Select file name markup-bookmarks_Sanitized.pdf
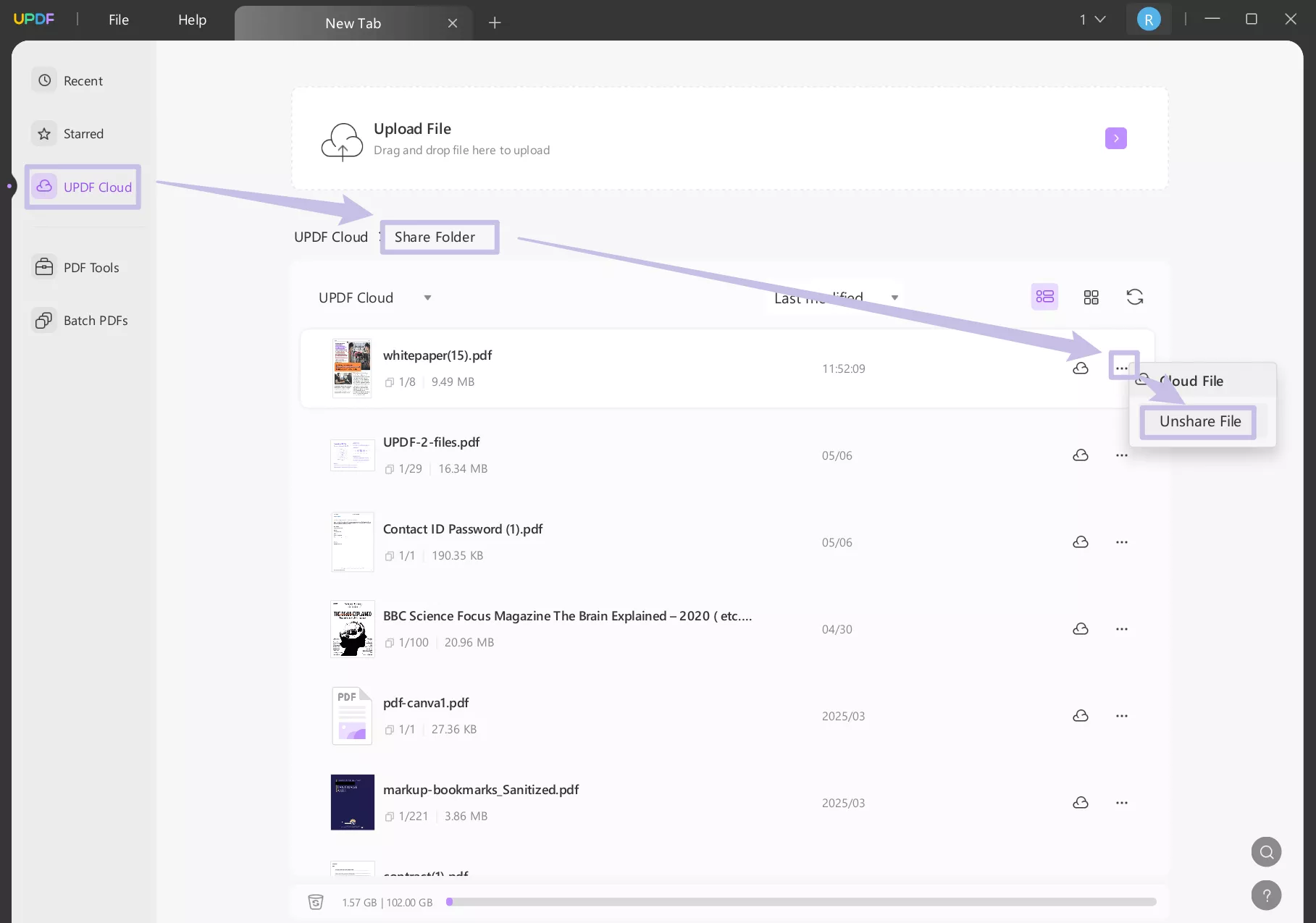Screen dimensions: 1316x923 [481, 790]
